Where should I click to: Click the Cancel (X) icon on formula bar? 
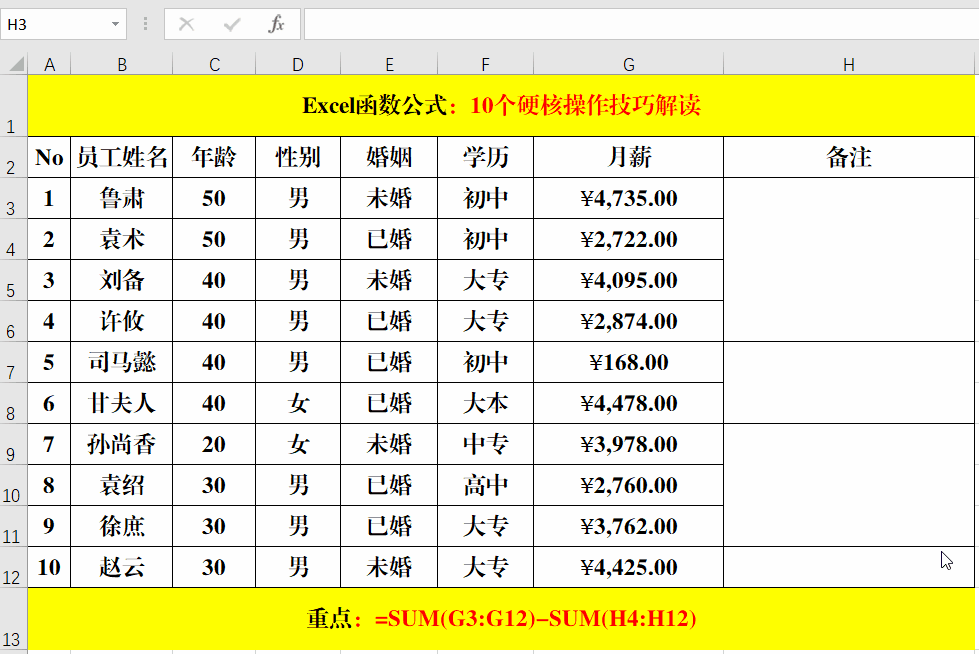tap(185, 24)
